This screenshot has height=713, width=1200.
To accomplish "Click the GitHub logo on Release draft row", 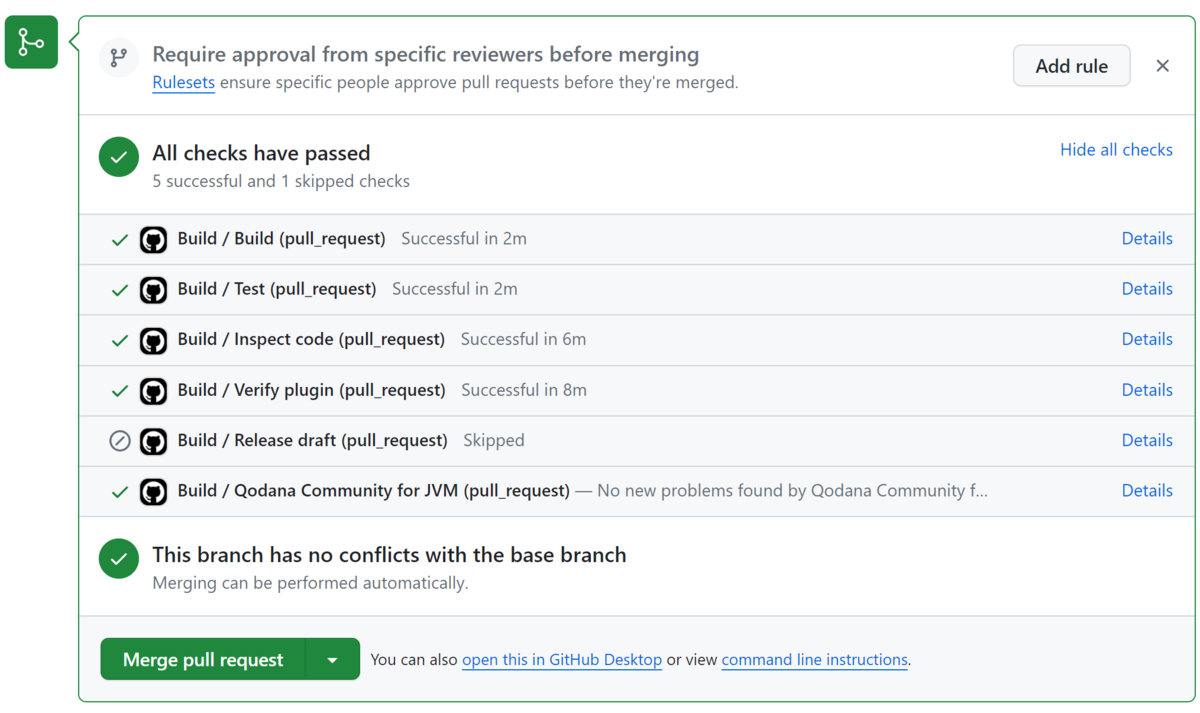I will coord(153,441).
